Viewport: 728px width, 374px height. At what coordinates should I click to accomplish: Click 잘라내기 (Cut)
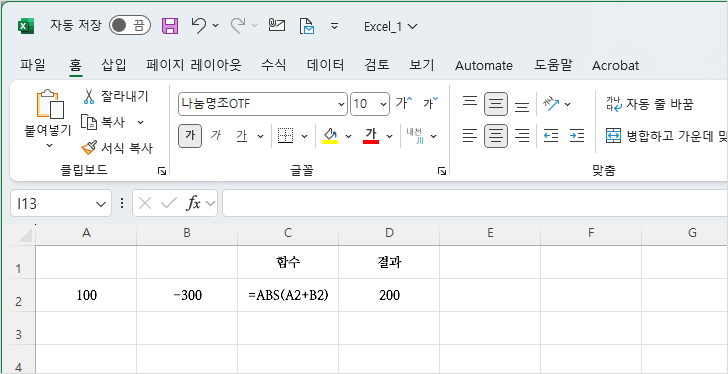point(115,97)
